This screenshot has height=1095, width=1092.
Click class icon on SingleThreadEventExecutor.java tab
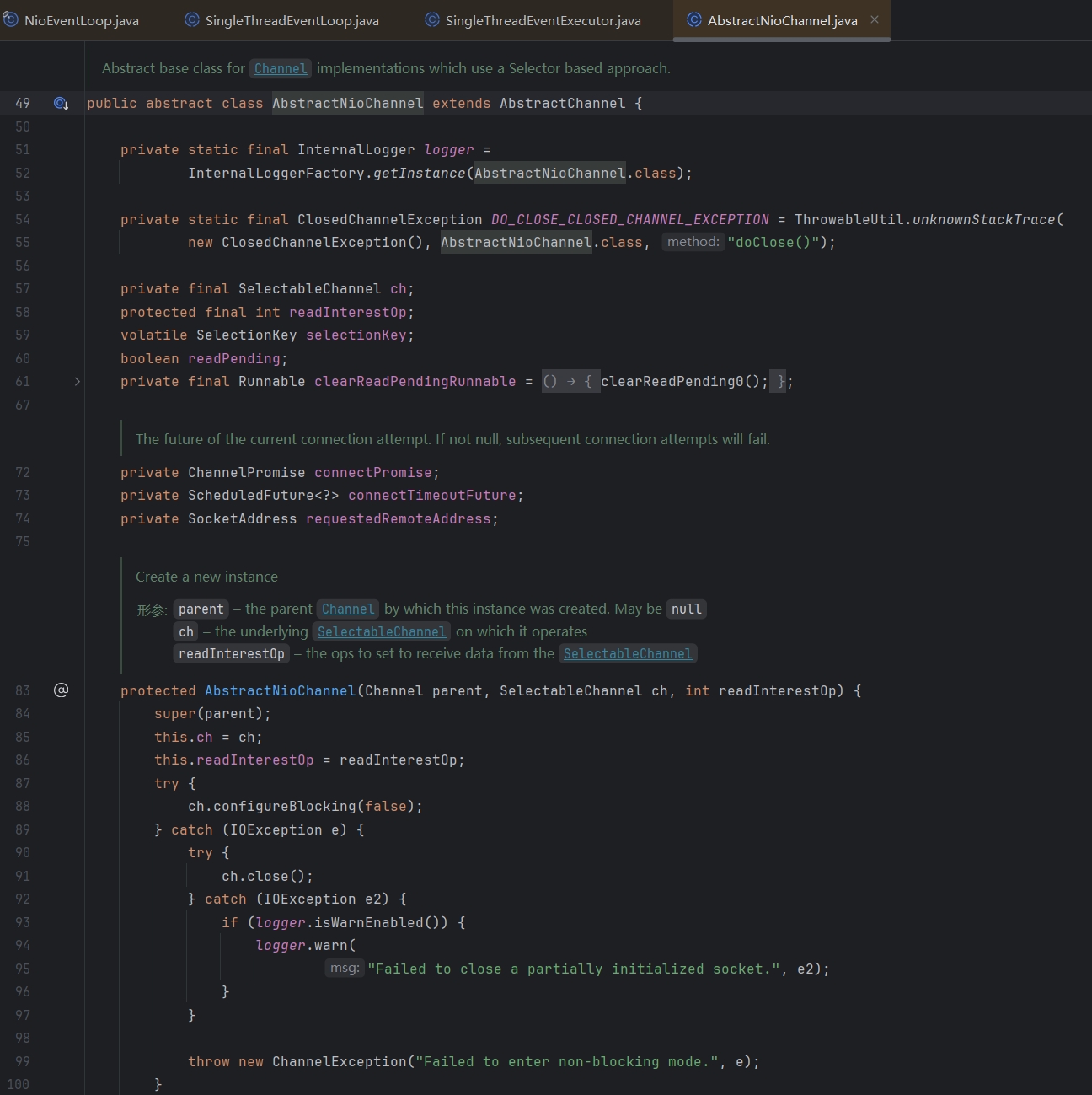[432, 19]
